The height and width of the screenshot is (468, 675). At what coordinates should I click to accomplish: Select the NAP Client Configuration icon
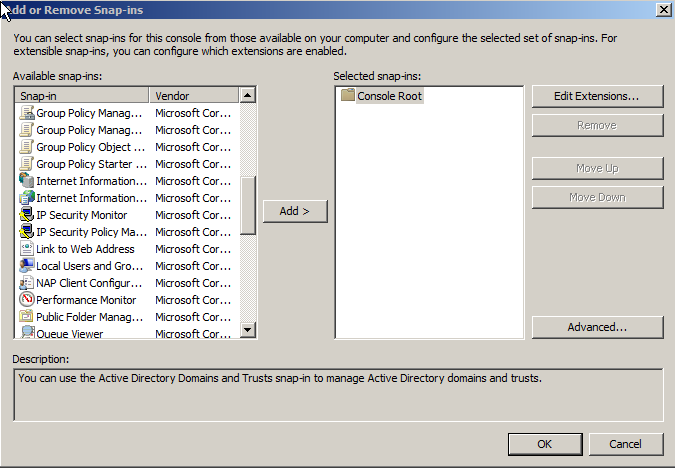point(27,283)
